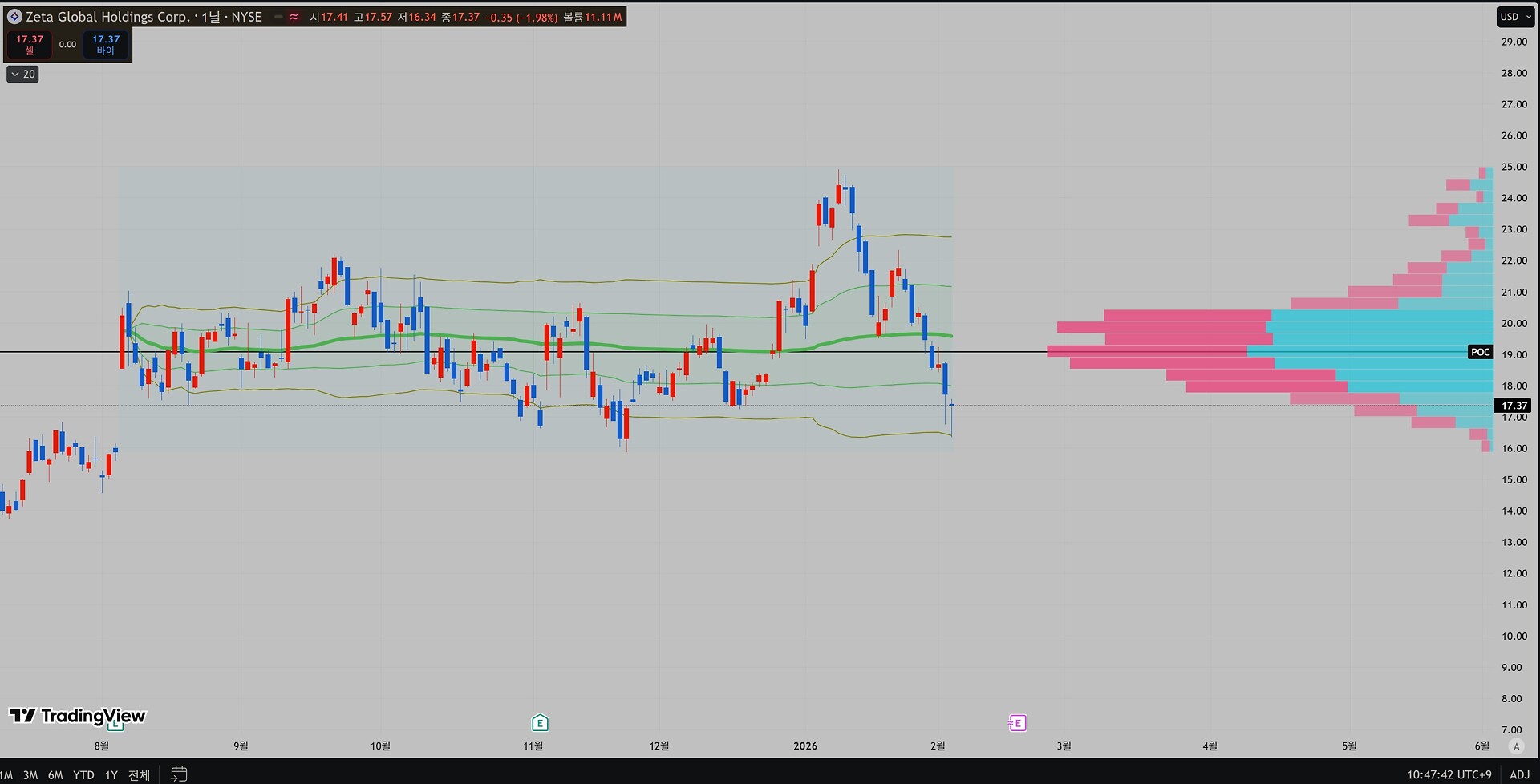Click the 11월 label on the time axis

tap(533, 746)
